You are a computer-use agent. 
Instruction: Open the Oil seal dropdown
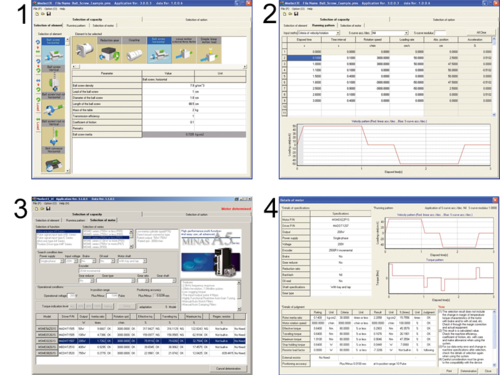coord(112,261)
